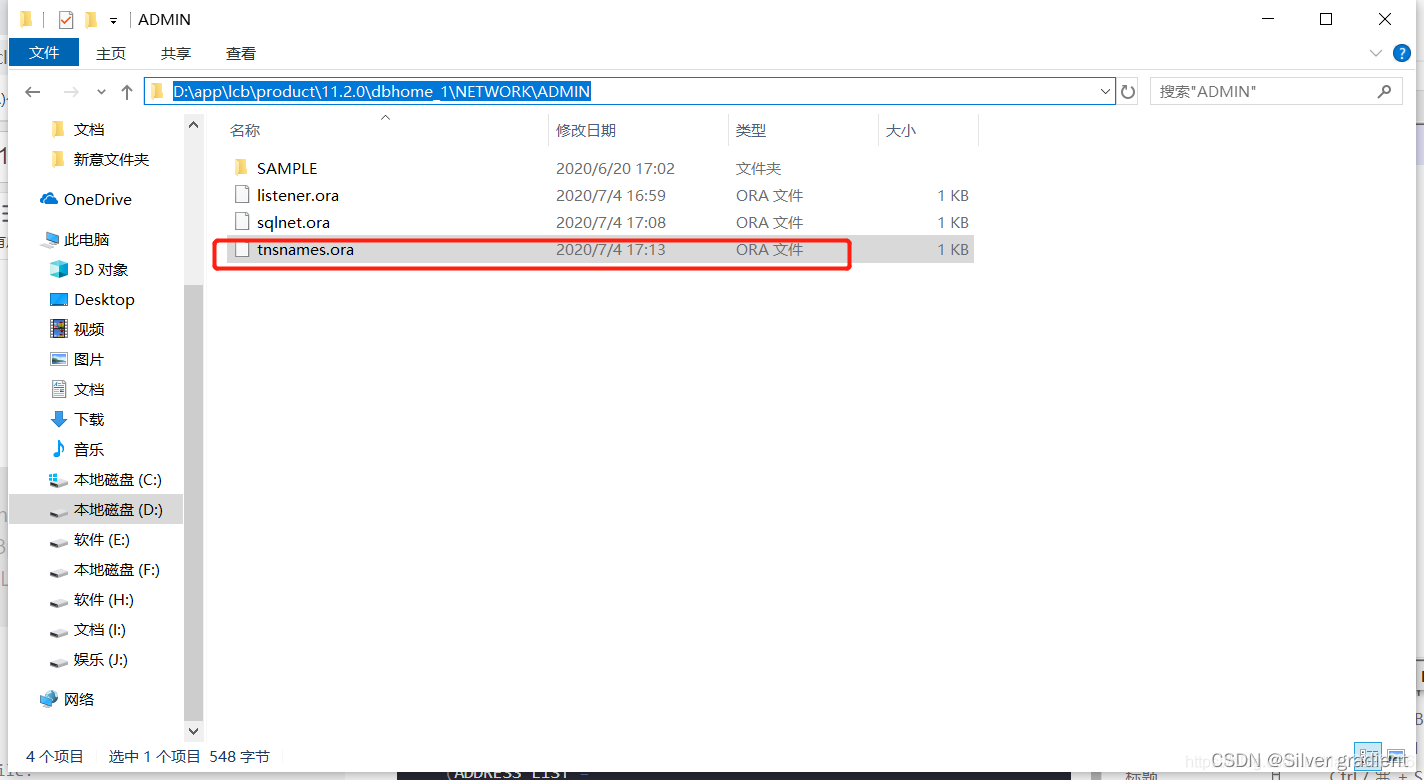Open 3D 对象 in navigation pane
The image size is (1424, 780).
coord(101,270)
